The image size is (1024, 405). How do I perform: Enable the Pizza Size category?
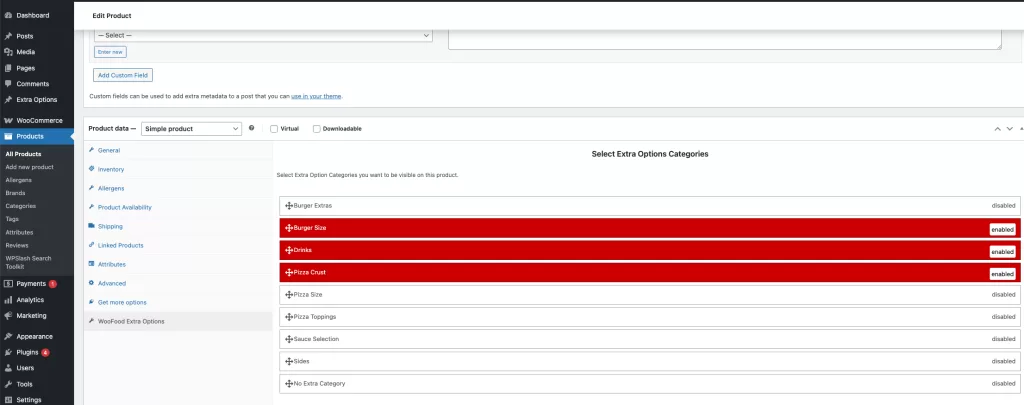coord(1003,295)
